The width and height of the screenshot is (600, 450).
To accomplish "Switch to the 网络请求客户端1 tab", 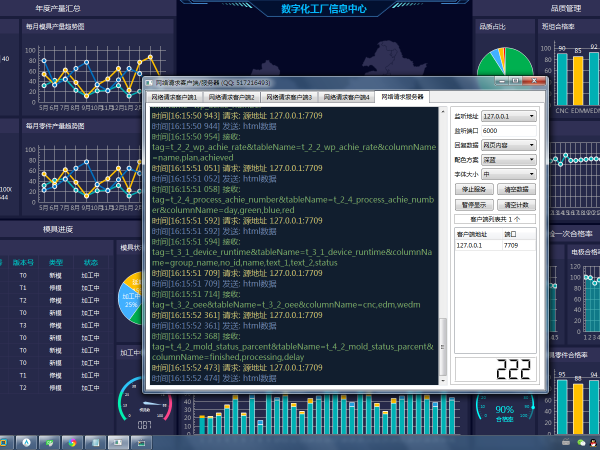I will tap(175, 97).
